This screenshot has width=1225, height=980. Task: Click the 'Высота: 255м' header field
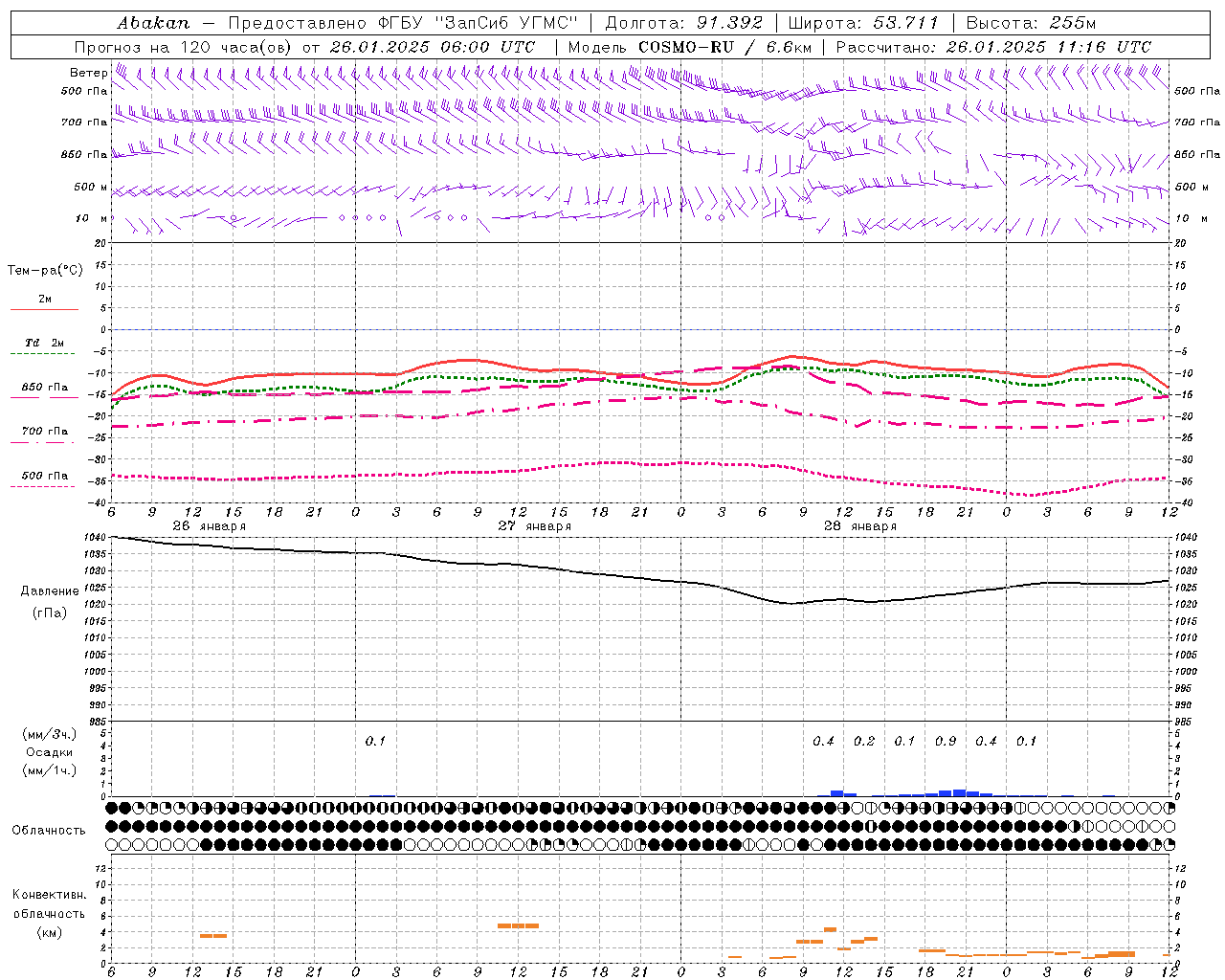[x=1031, y=23]
